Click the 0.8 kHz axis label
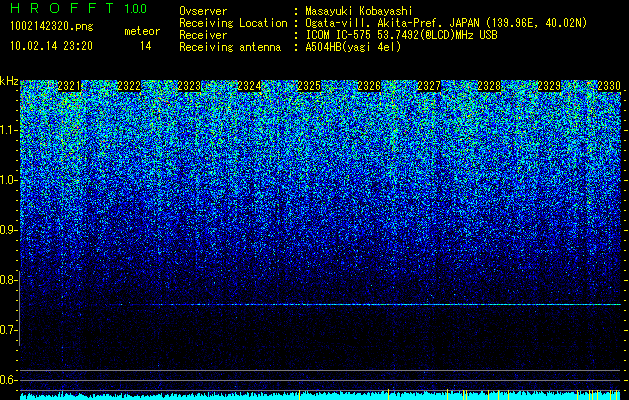 [x=7, y=280]
